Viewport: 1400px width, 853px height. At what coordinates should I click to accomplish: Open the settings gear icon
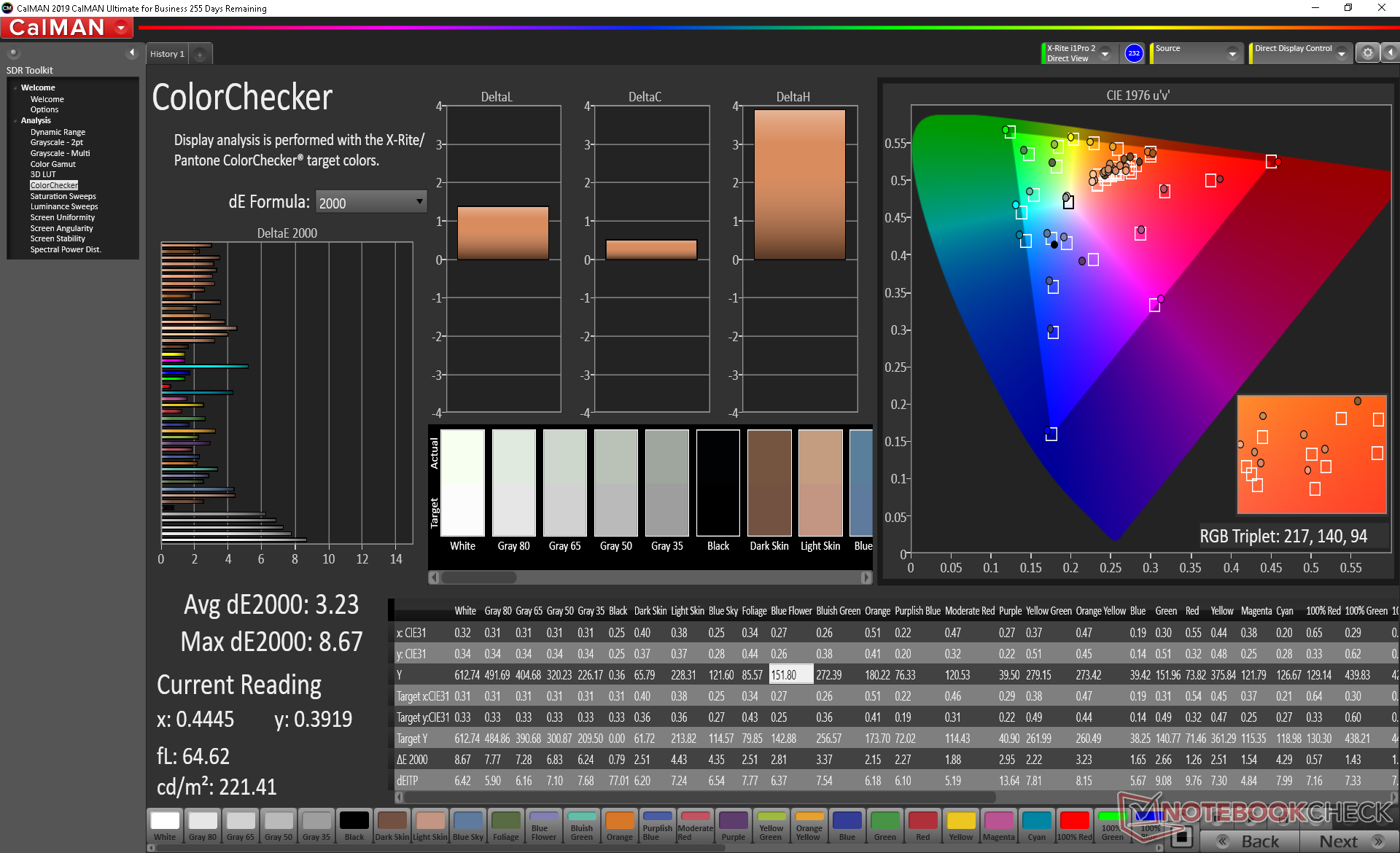coord(1368,52)
